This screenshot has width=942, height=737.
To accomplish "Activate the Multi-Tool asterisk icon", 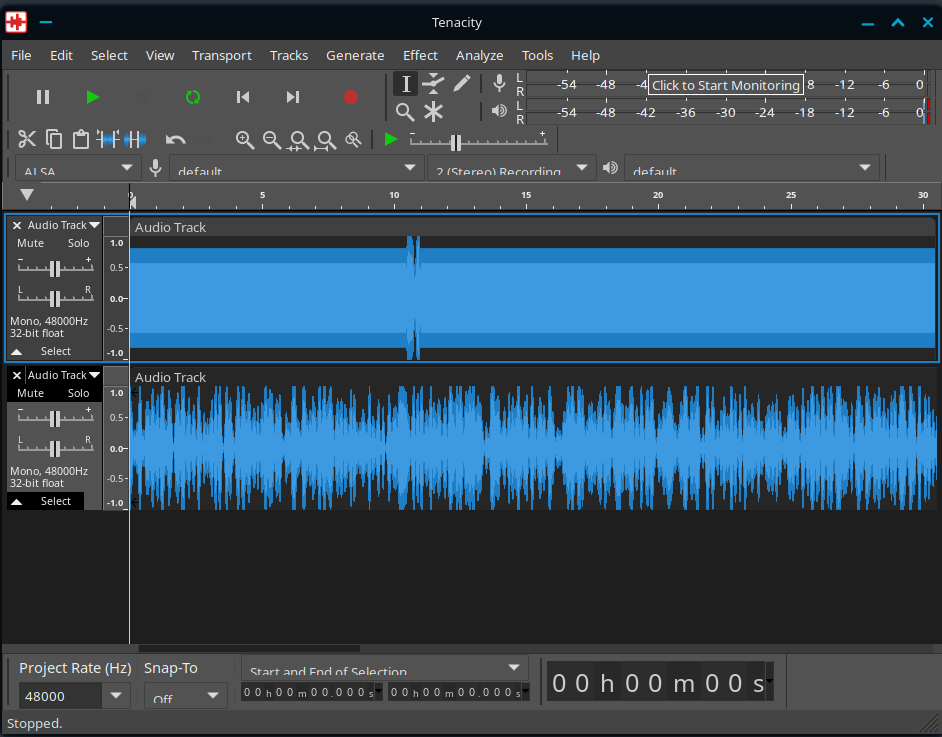I will click(433, 111).
